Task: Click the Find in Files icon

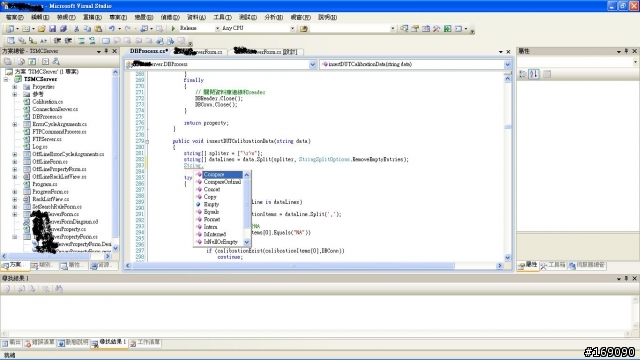Action: (304, 29)
